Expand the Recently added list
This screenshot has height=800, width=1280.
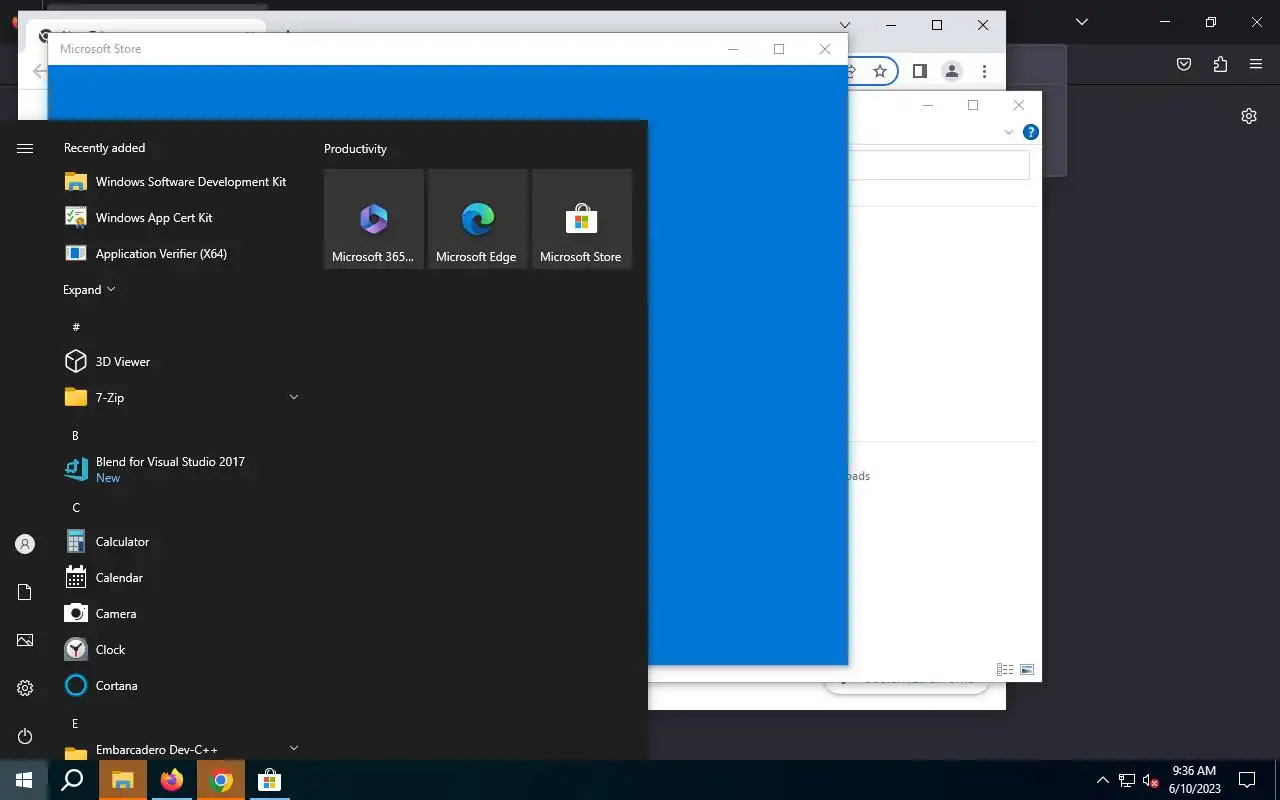click(x=89, y=290)
